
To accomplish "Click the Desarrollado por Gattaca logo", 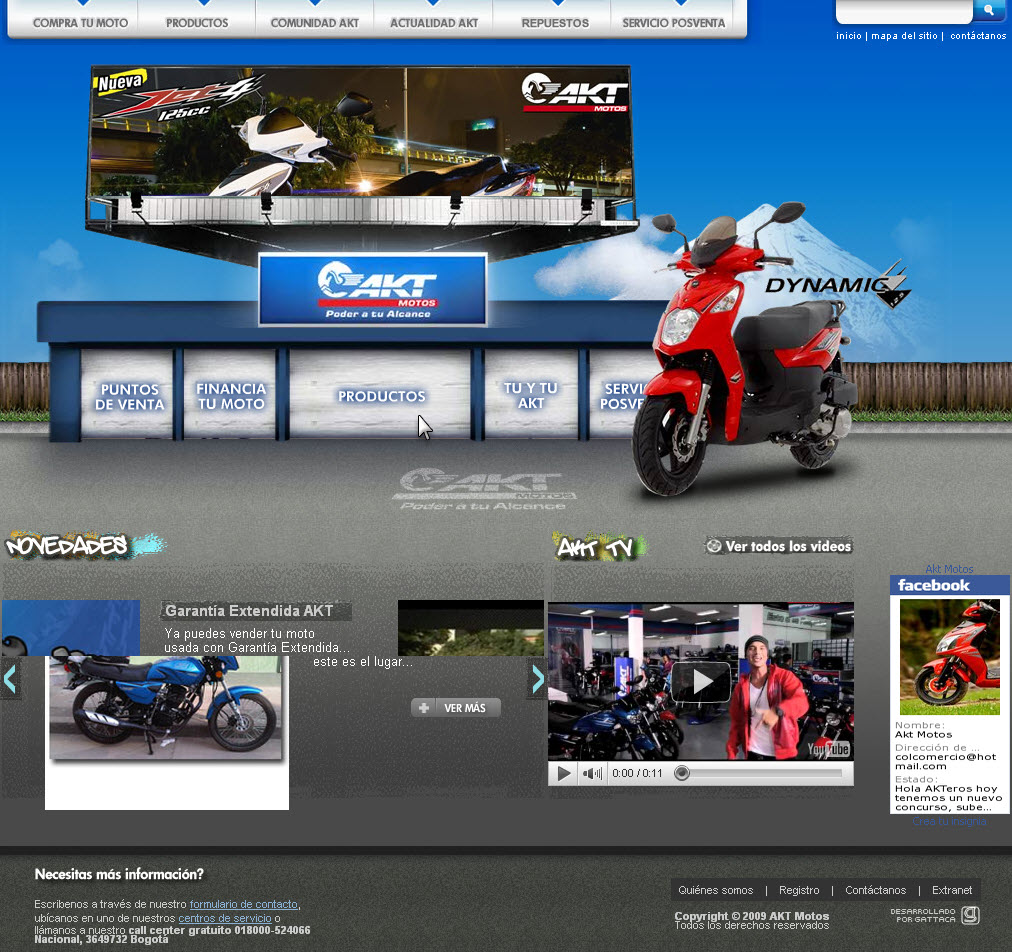I will click(x=935, y=915).
